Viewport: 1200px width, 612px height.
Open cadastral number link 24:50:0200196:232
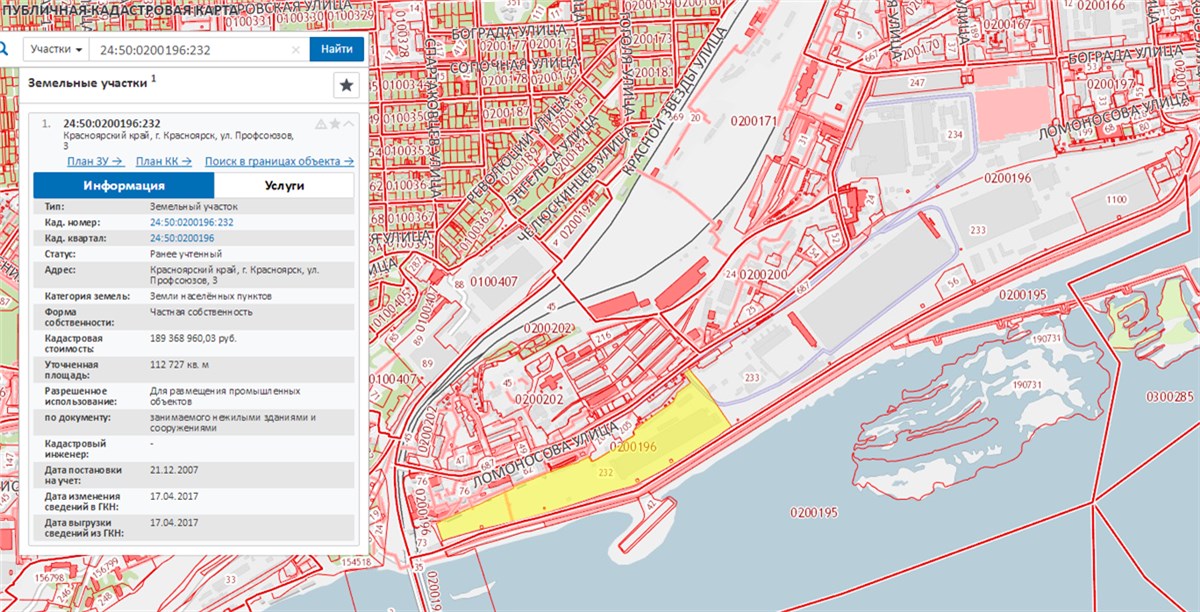191,222
